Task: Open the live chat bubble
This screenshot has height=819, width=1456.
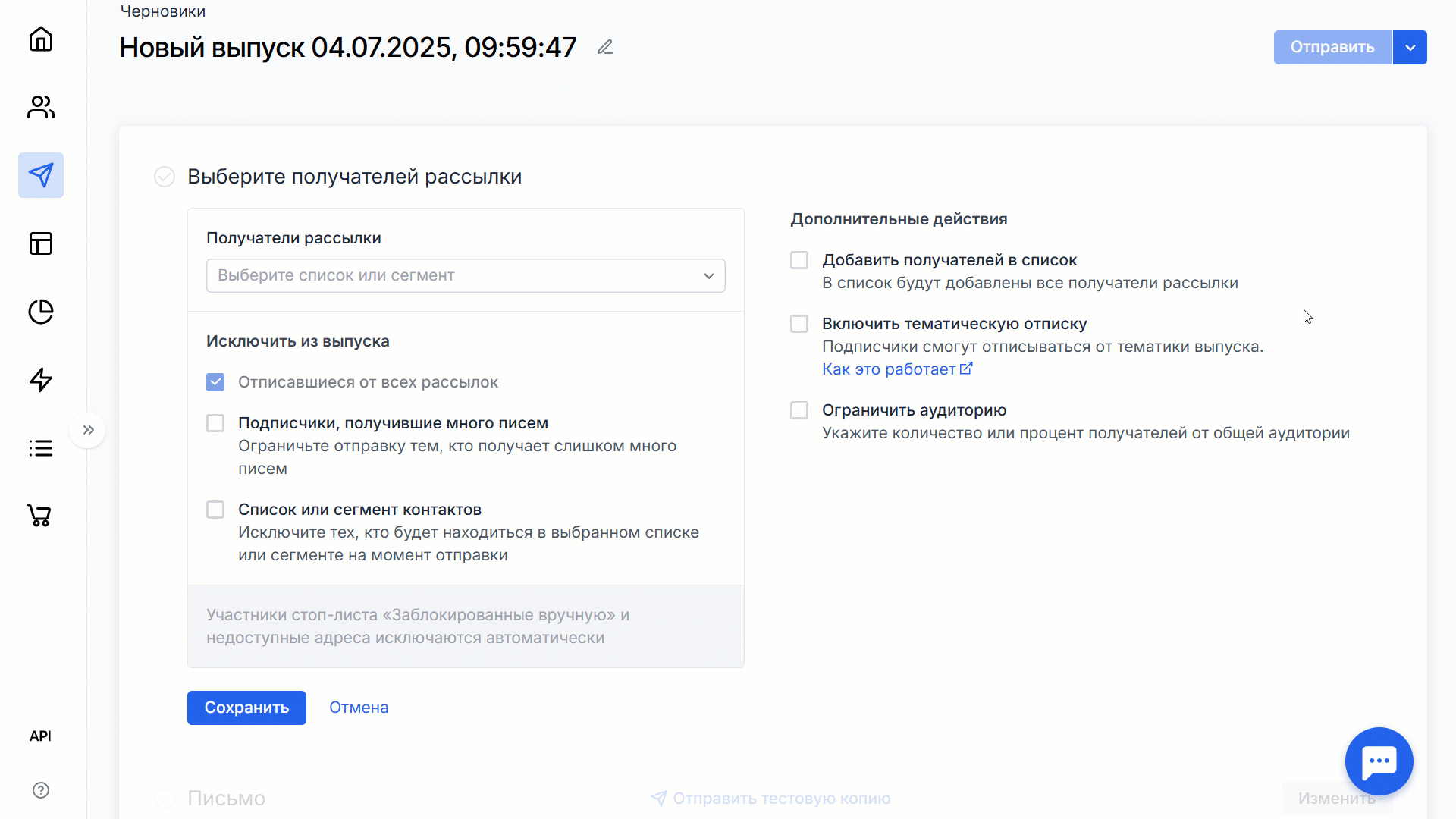Action: coord(1379,761)
